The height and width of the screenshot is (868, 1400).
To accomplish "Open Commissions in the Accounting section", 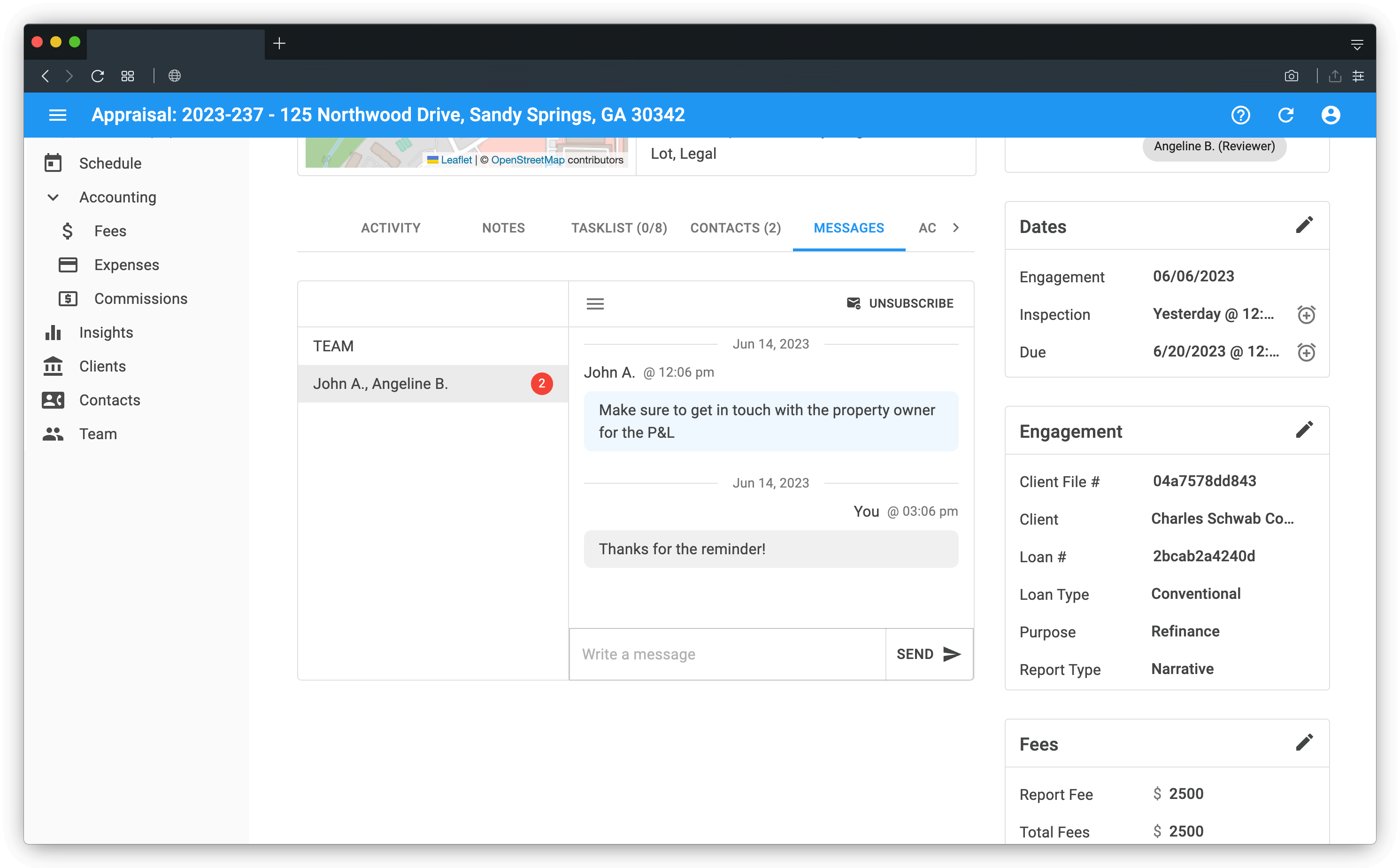I will click(140, 299).
